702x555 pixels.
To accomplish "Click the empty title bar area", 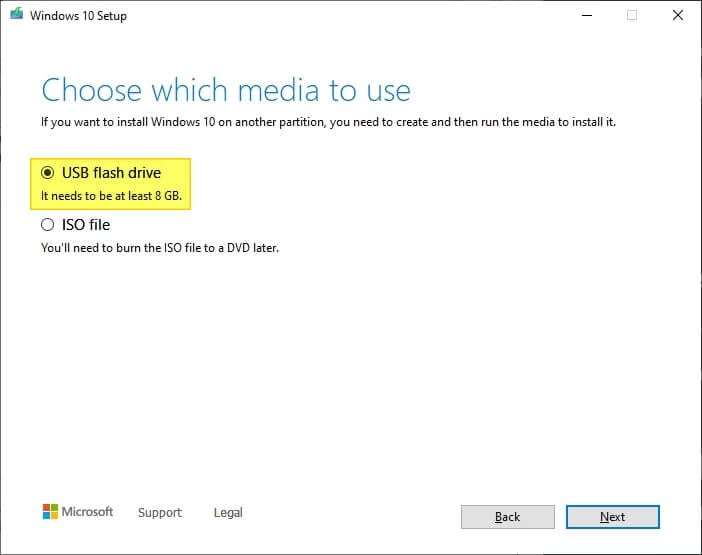I will (x=349, y=15).
